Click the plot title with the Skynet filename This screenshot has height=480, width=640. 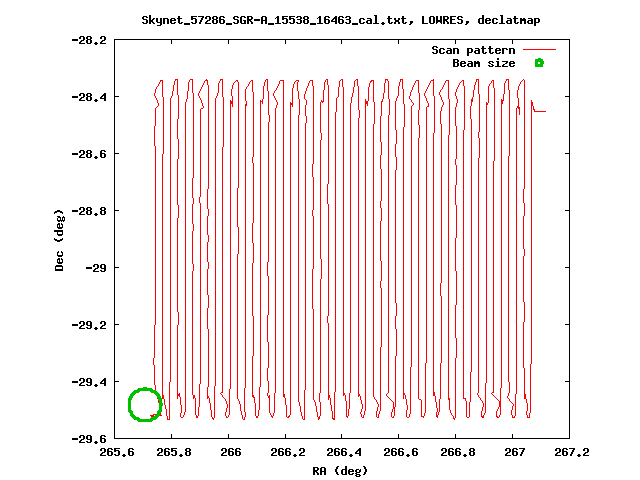pos(341,20)
